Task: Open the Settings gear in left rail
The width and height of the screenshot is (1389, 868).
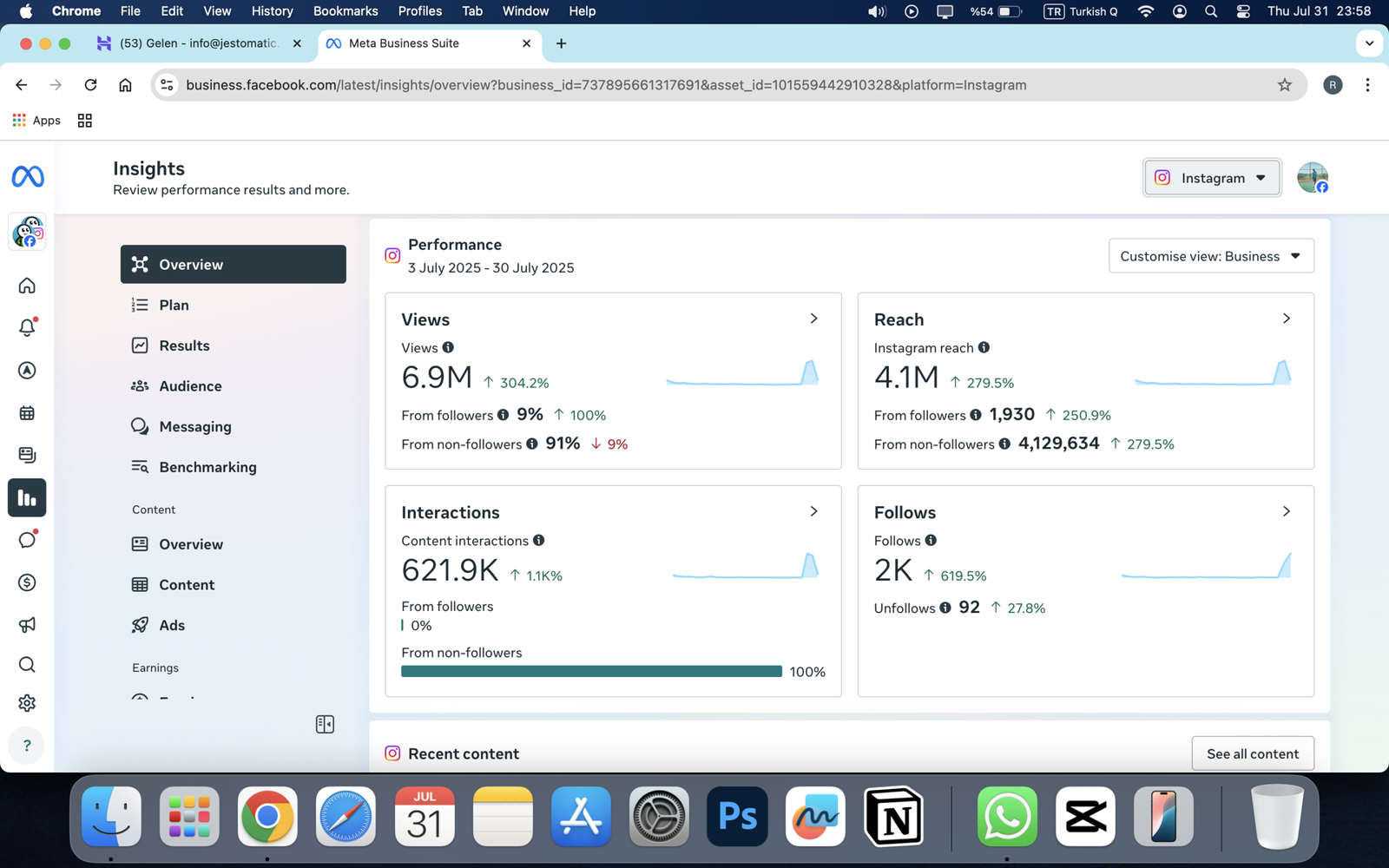Action: click(27, 703)
